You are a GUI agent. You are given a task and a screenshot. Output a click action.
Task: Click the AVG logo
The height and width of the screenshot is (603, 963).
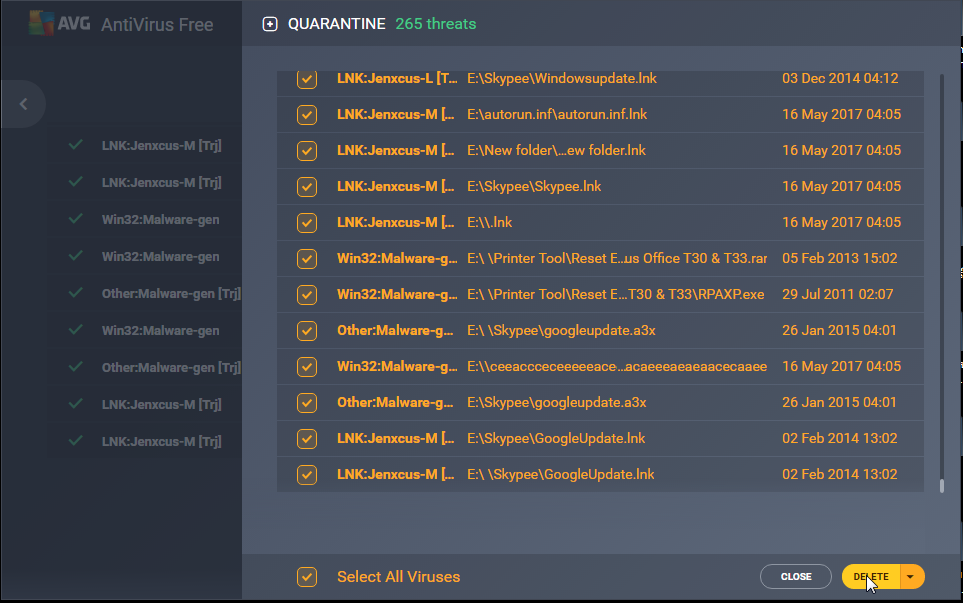click(x=60, y=23)
